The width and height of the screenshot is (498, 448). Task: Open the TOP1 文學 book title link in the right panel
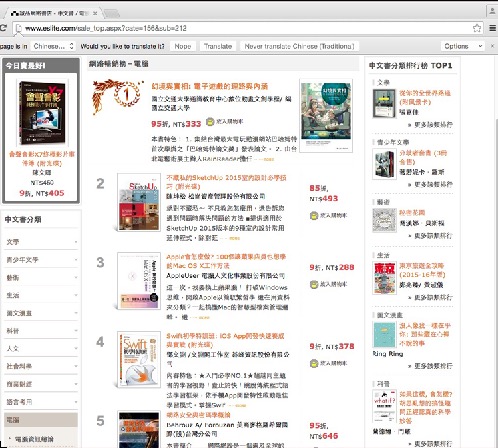(x=425, y=97)
